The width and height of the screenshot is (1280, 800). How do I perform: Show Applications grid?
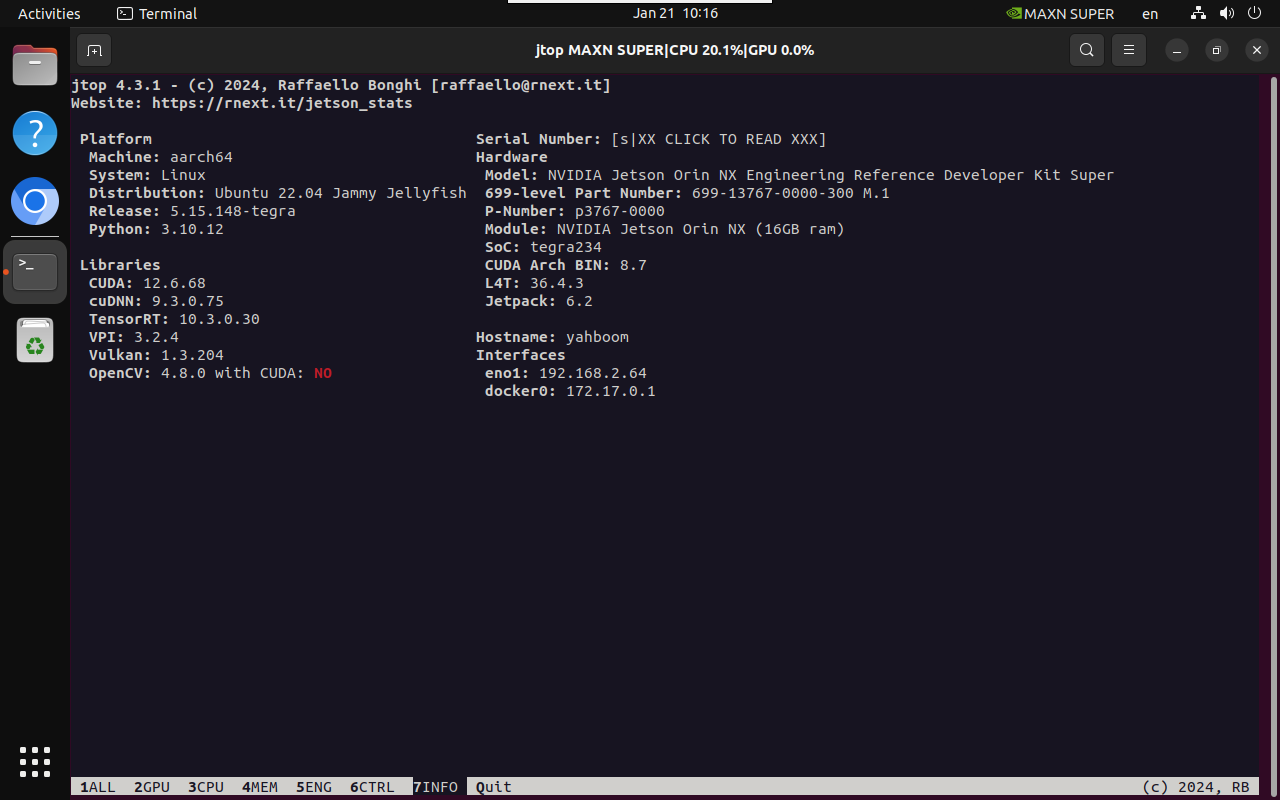pos(35,761)
